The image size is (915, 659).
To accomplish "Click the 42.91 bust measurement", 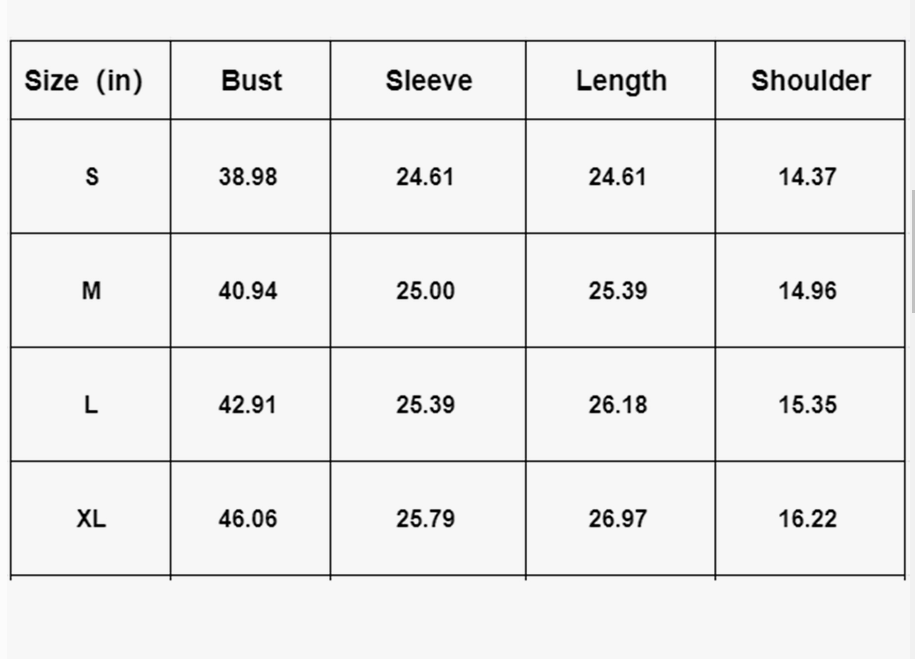I will tap(248, 405).
